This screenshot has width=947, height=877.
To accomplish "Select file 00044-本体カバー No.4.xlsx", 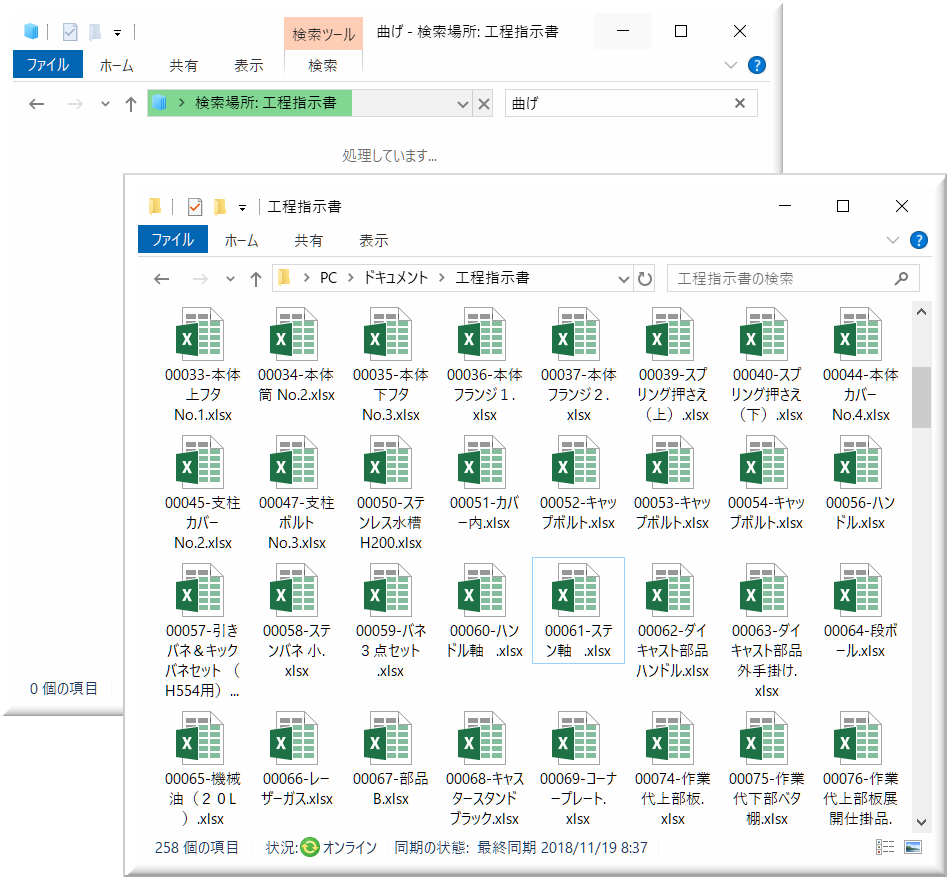I will click(x=860, y=365).
